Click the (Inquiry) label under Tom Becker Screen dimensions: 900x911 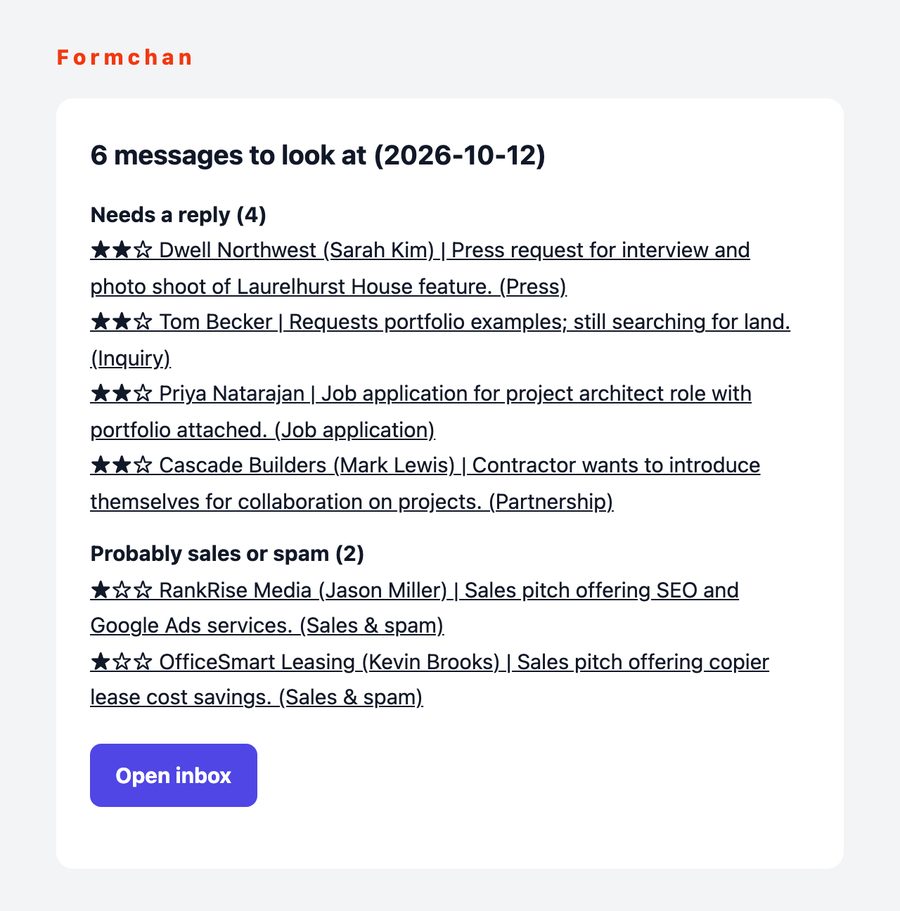tap(130, 358)
